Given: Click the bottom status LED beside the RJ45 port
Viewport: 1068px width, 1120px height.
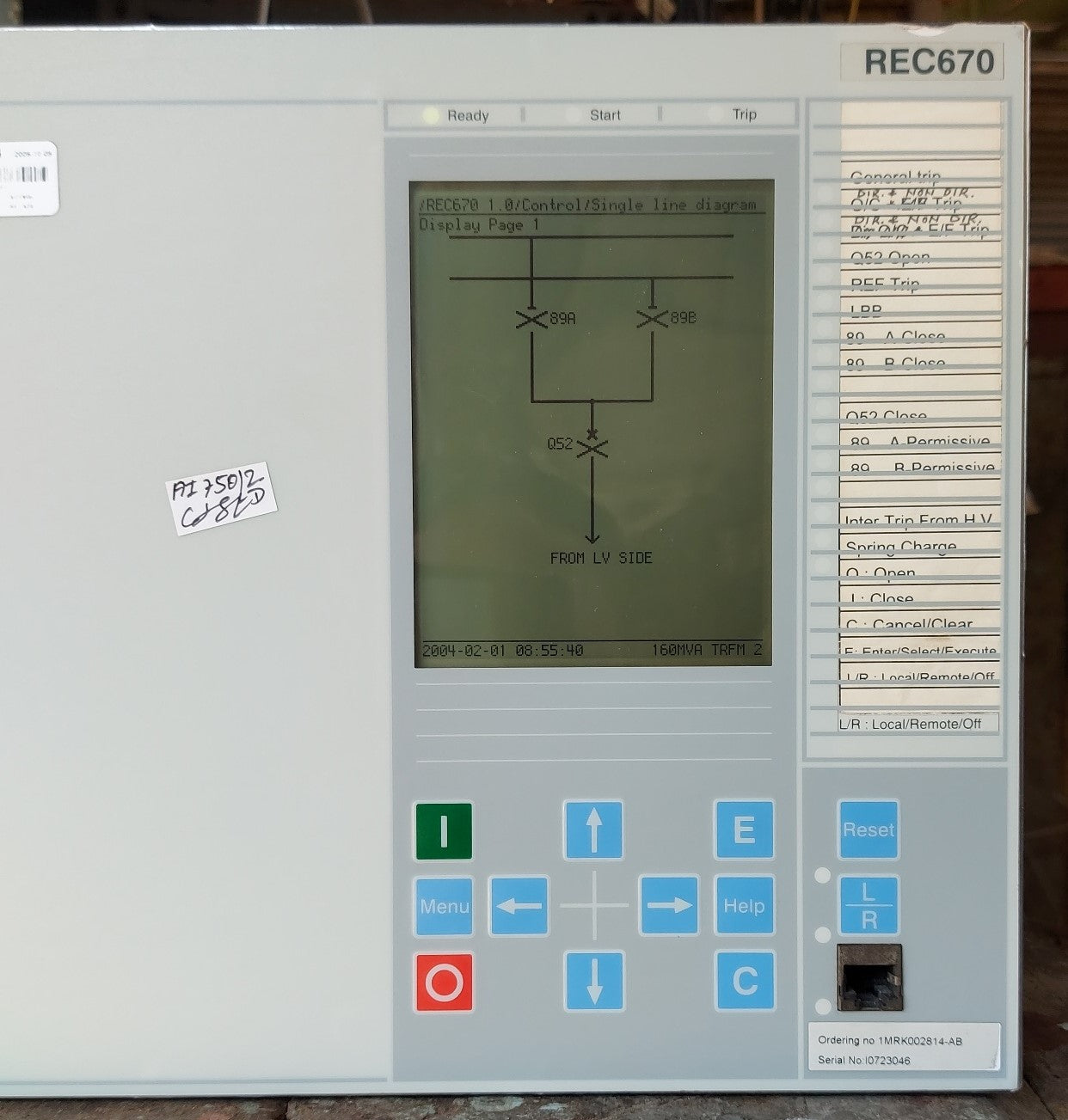Looking at the screenshot, I should 823,1006.
